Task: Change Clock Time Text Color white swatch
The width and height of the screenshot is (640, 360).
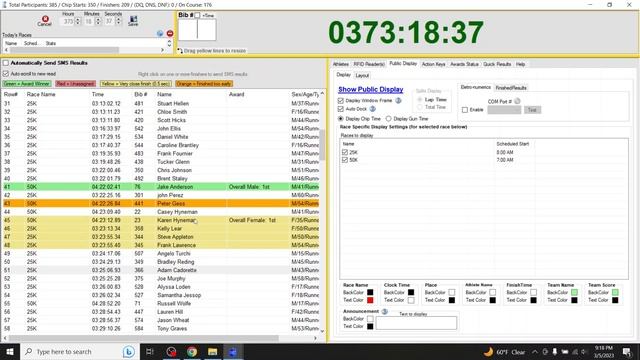Action: click(x=411, y=300)
